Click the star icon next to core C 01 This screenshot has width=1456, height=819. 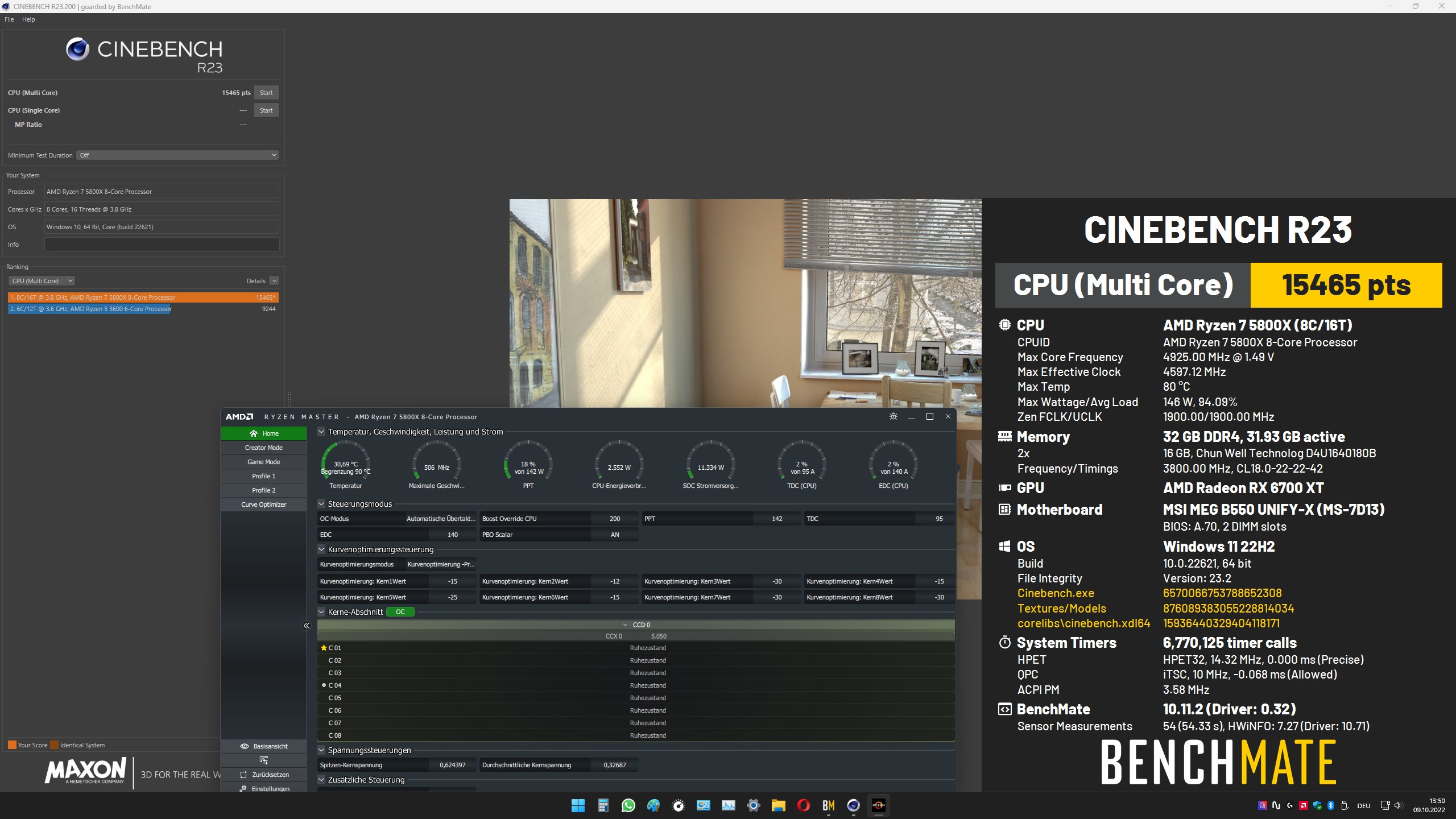(x=325, y=647)
